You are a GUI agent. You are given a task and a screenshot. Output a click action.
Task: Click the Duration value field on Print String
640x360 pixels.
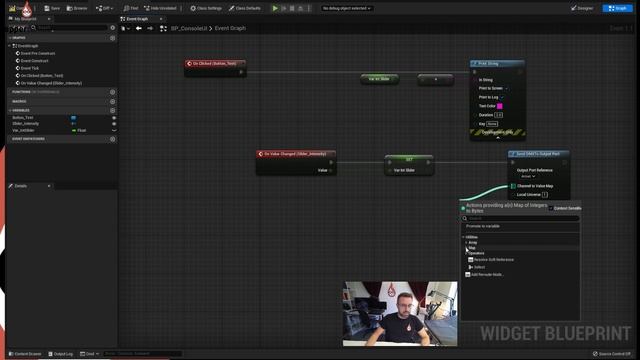498,115
